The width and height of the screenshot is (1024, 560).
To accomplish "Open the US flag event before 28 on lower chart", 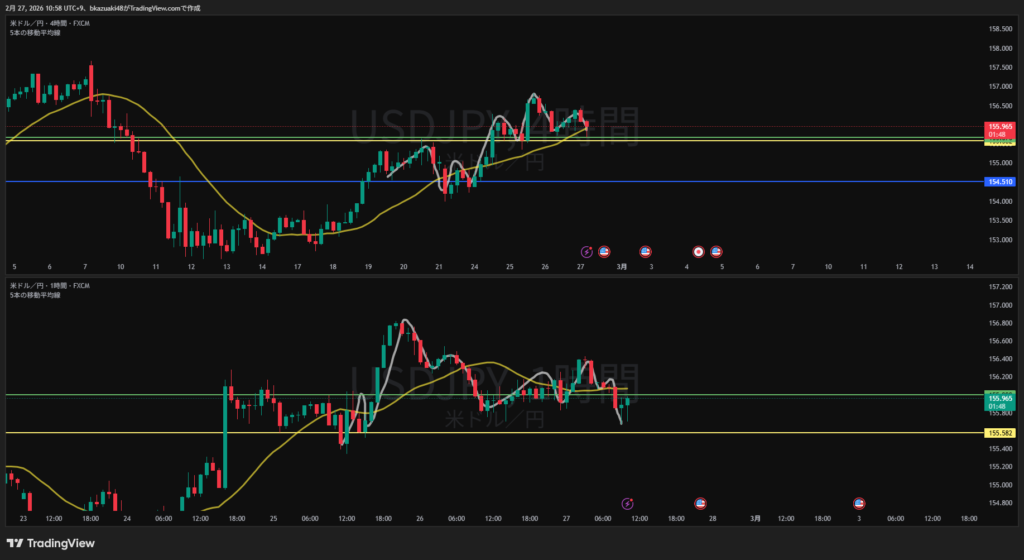I will 701,503.
